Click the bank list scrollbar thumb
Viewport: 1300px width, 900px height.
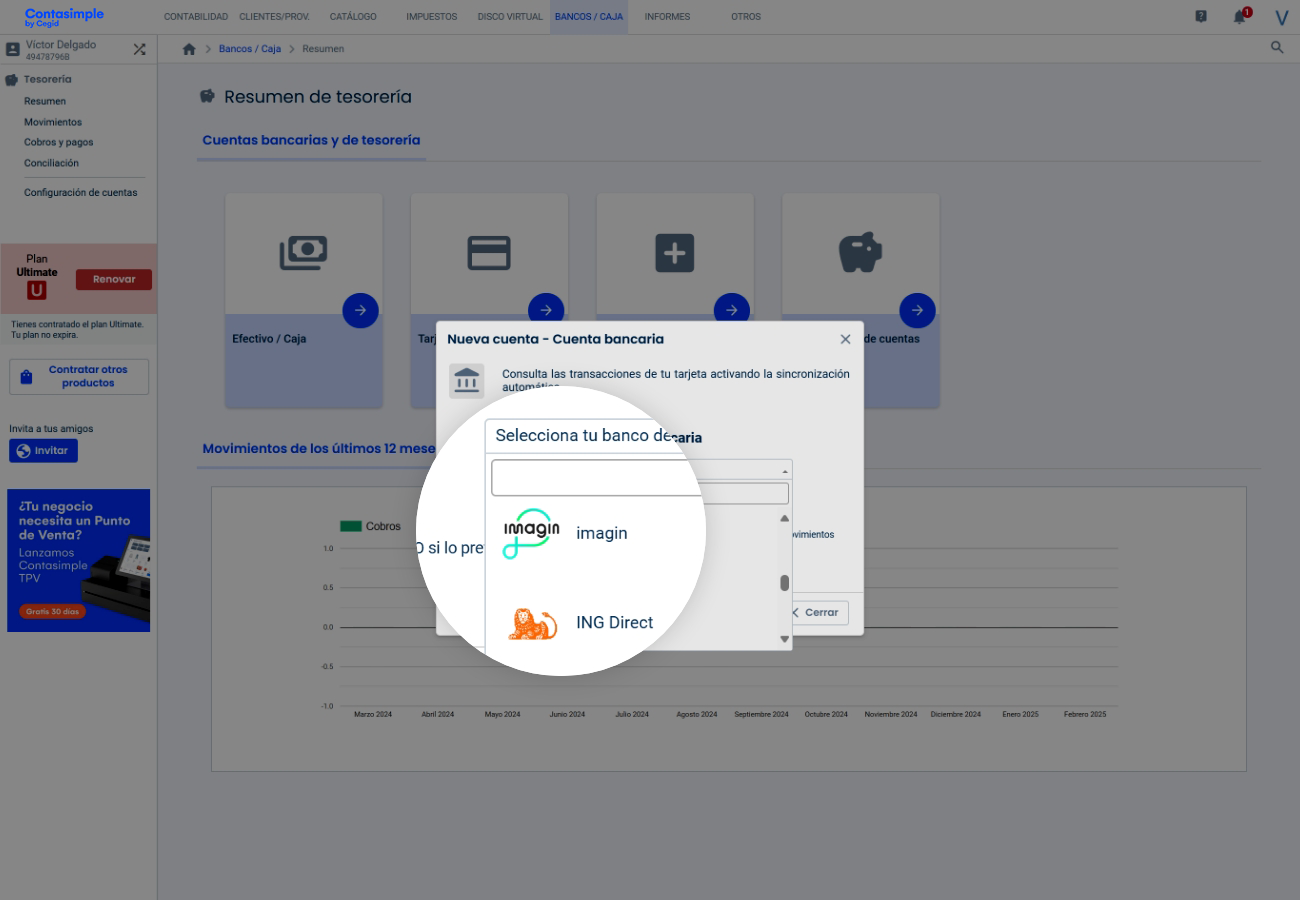[x=784, y=583]
